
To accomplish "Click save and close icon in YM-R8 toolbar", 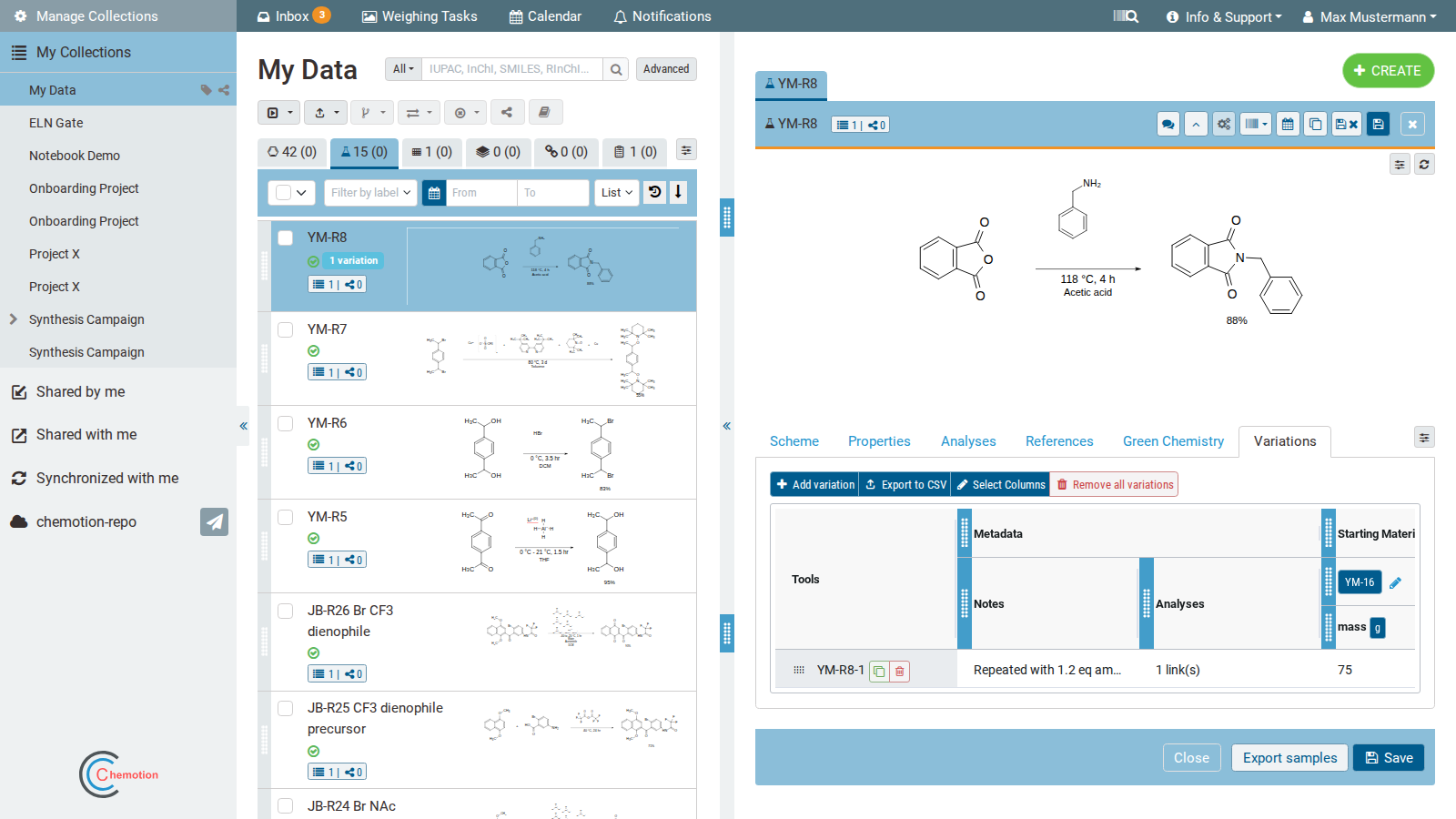I will [x=1347, y=125].
